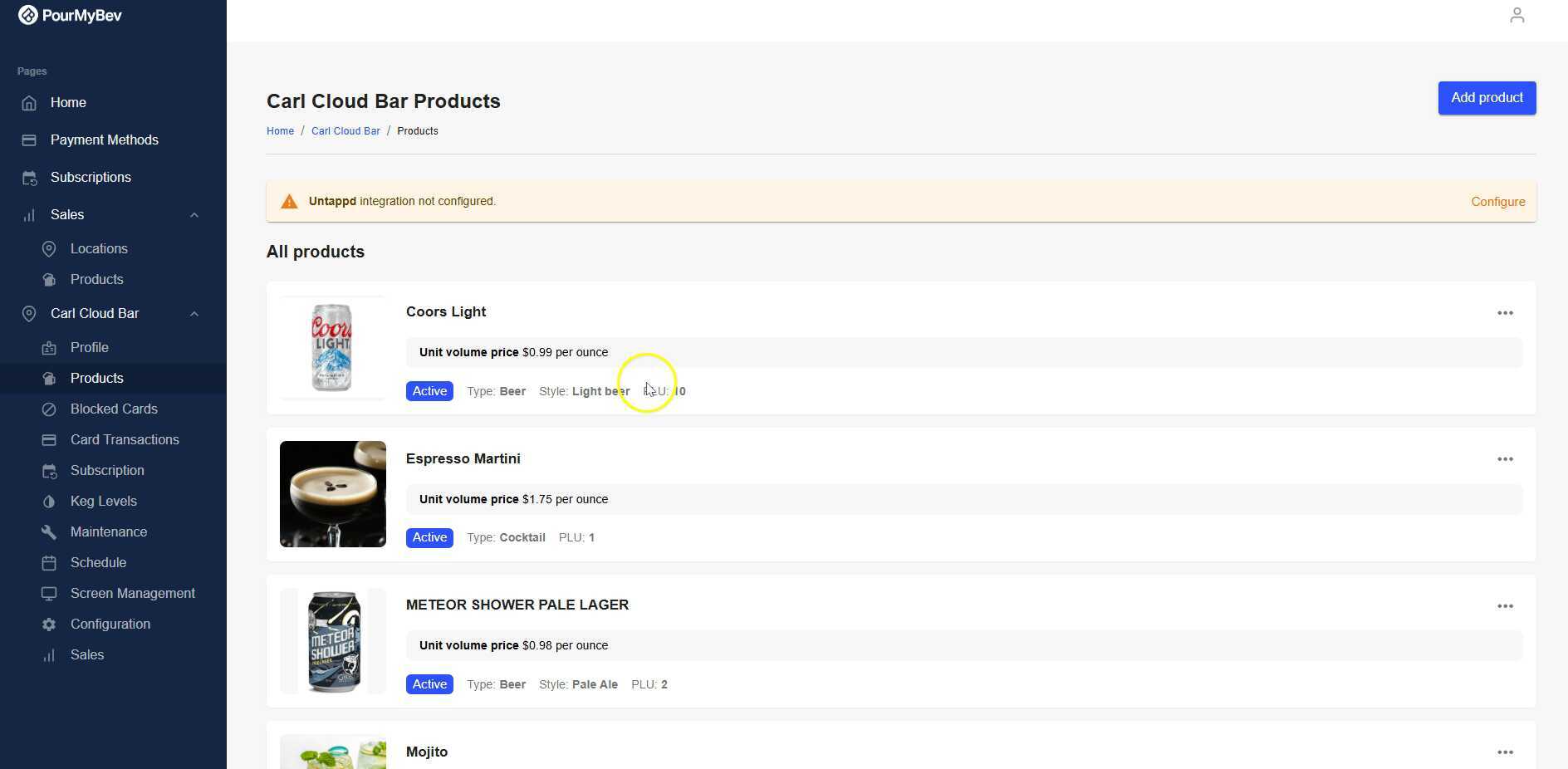Open the three-dot menu for METEOR SHOWER PALE LAGER
Viewport: 1568px width, 769px height.
[1505, 606]
